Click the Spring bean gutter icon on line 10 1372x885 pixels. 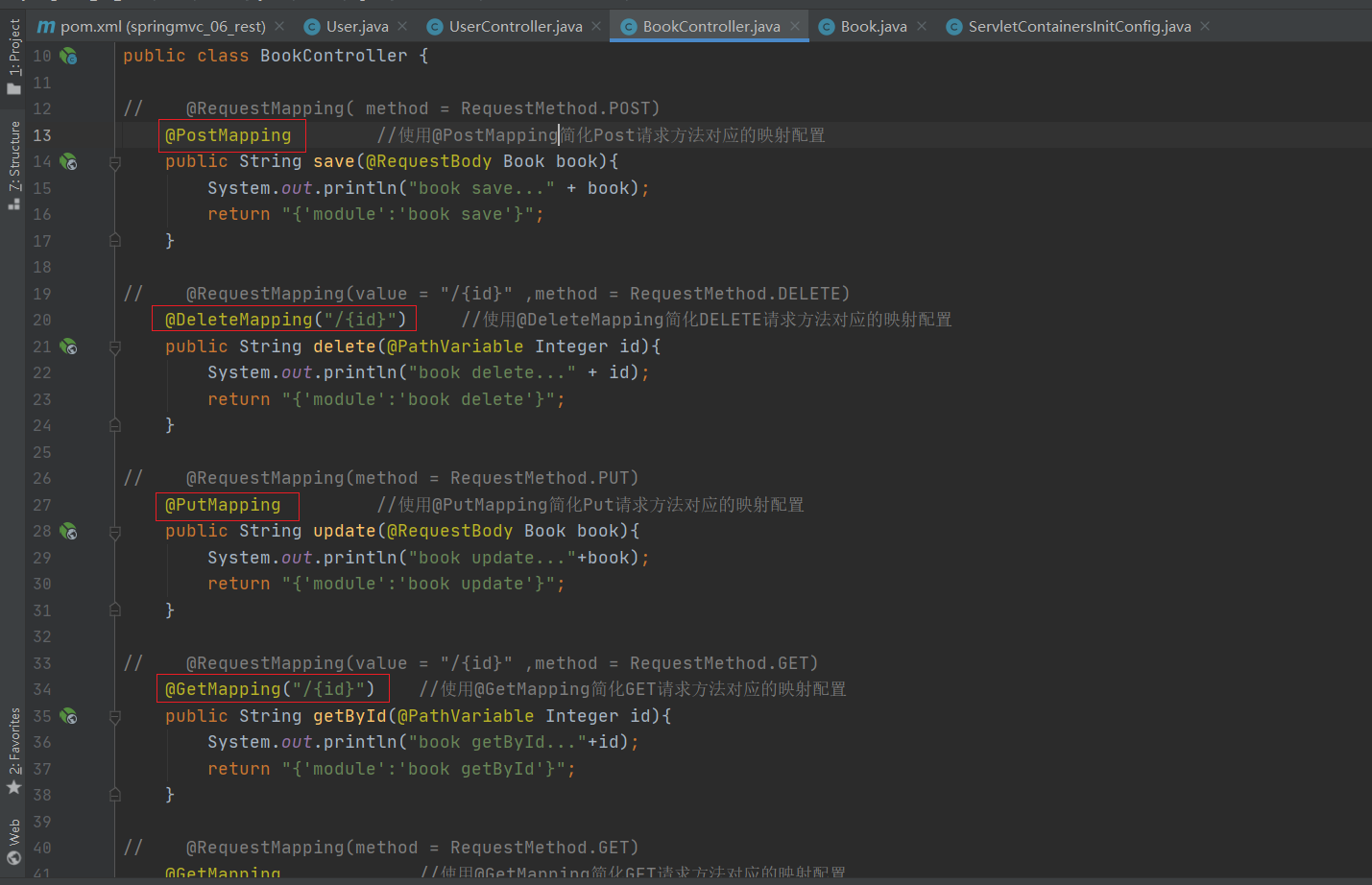point(68,56)
